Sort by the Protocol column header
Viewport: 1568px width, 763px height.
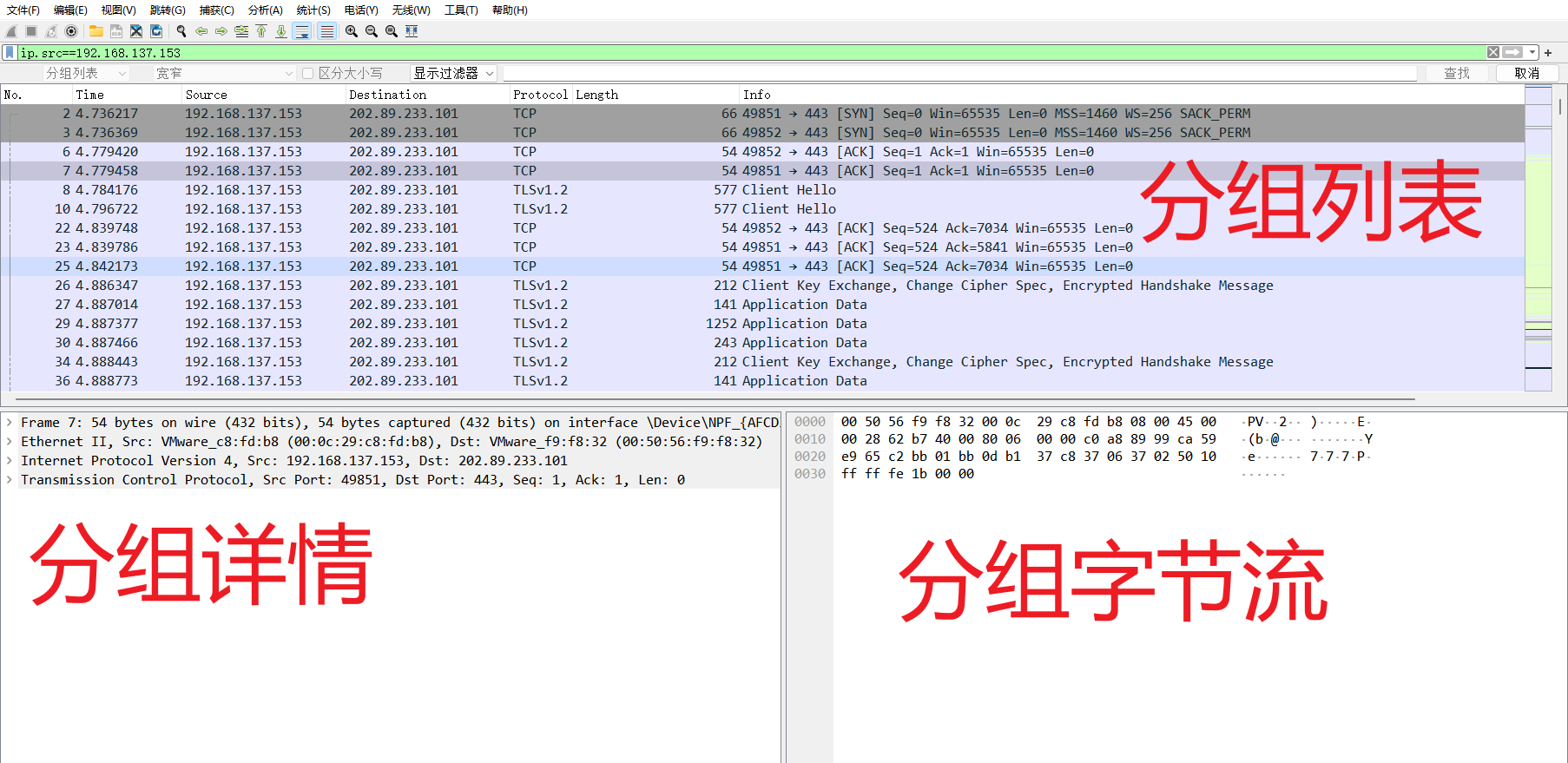[x=540, y=95]
